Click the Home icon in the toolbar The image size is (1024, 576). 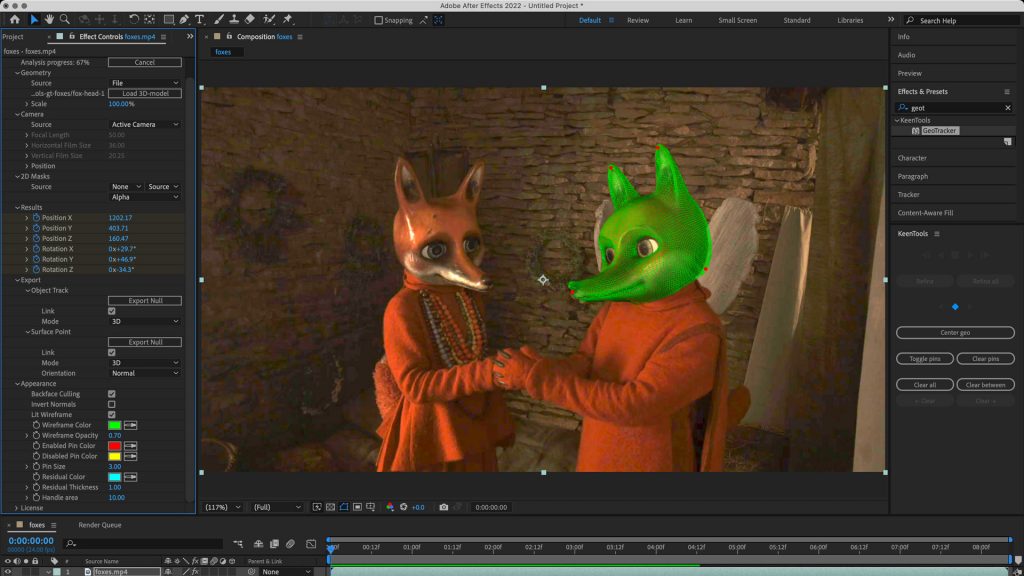tap(15, 19)
